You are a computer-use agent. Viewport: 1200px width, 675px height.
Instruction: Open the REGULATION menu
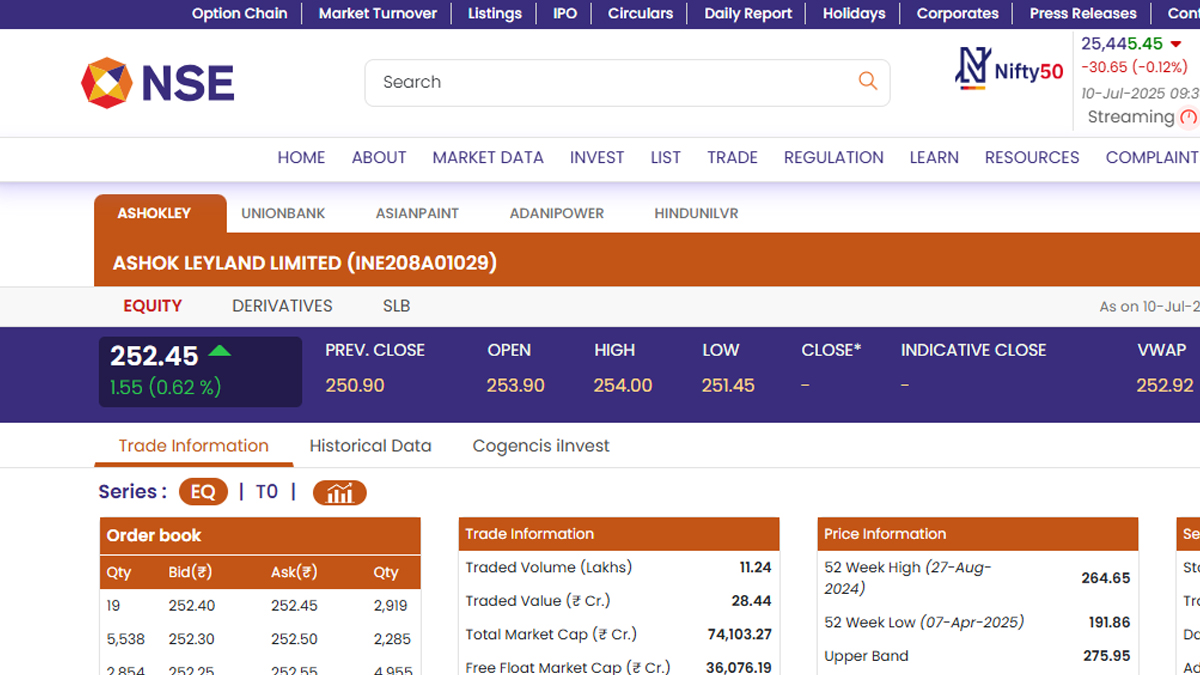pyautogui.click(x=834, y=158)
